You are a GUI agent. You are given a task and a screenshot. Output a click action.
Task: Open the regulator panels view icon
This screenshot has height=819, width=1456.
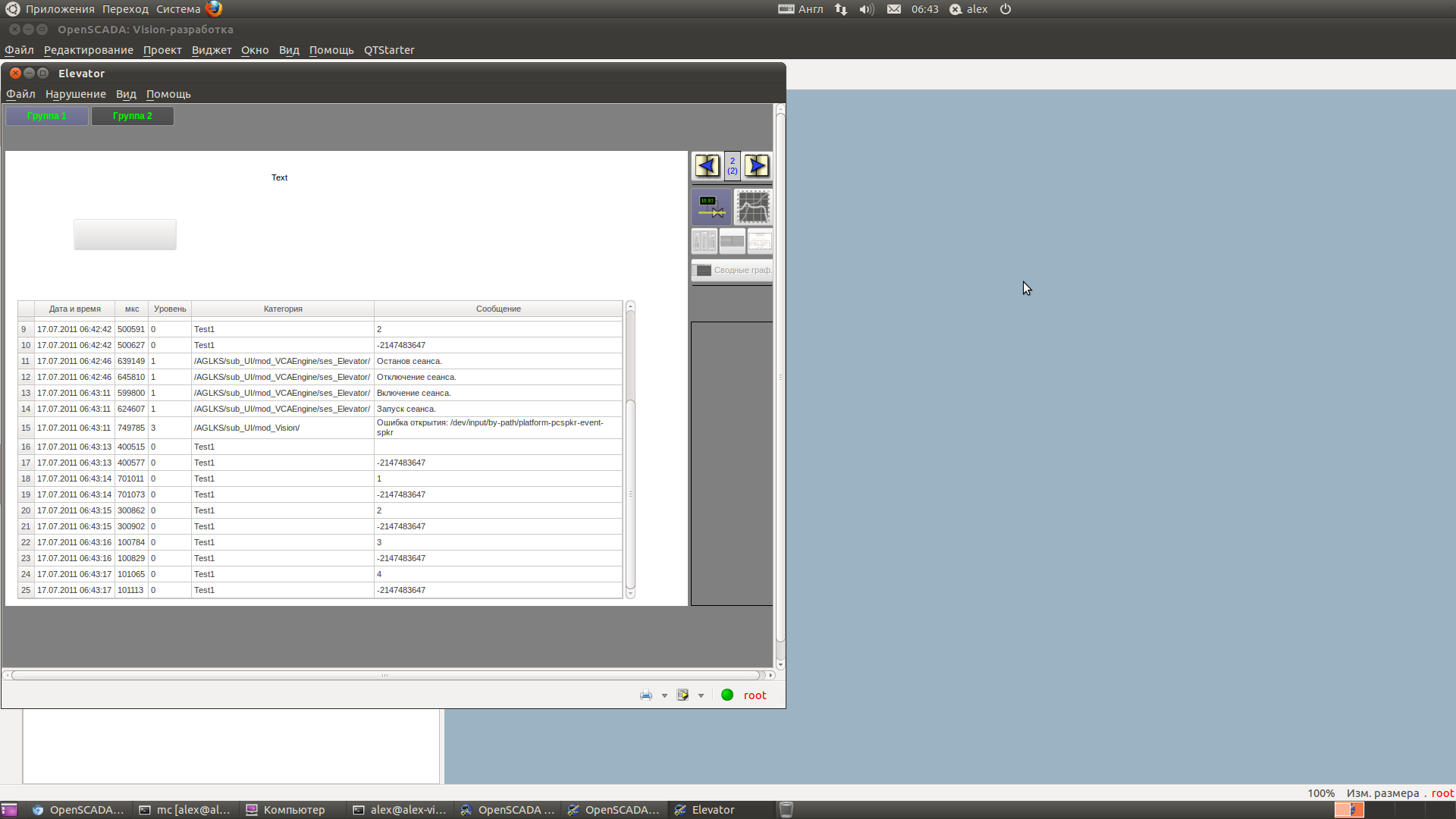click(x=704, y=241)
